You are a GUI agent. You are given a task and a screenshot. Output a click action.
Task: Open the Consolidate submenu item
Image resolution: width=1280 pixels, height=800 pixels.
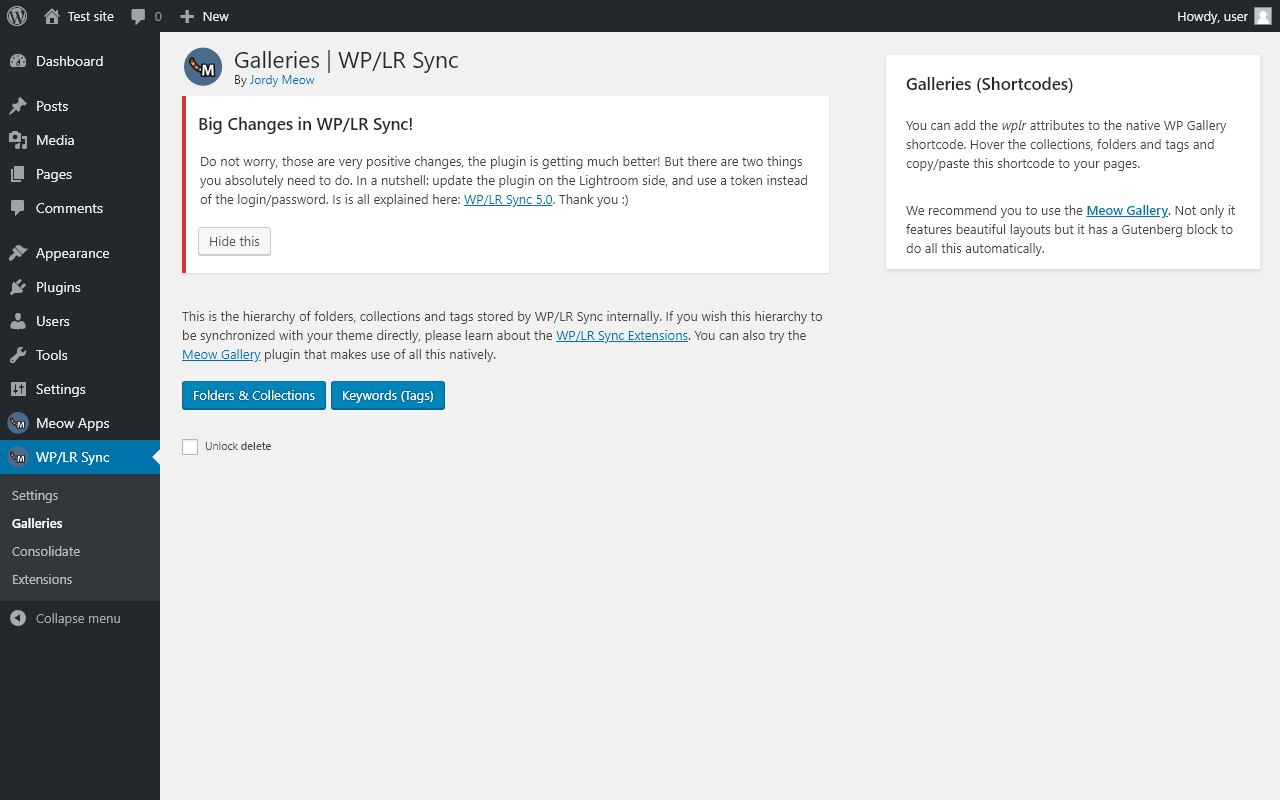pos(46,551)
